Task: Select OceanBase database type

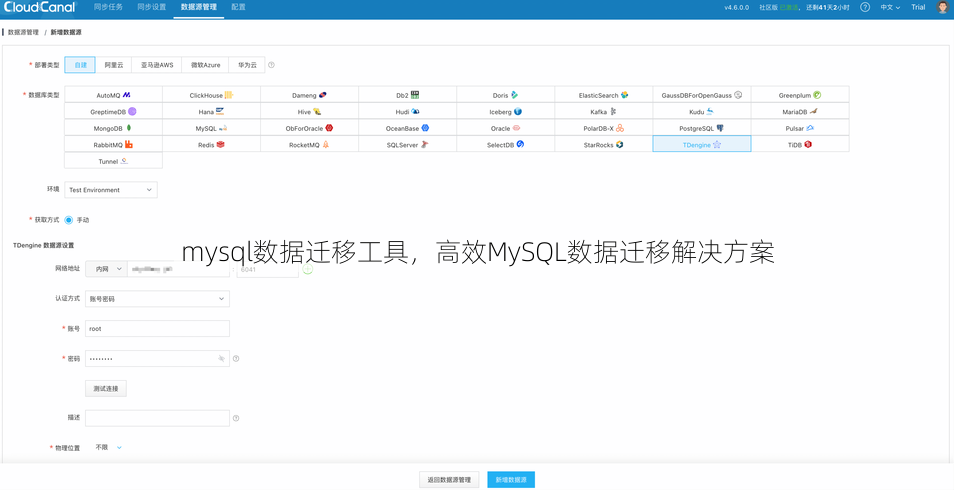Action: coord(407,127)
